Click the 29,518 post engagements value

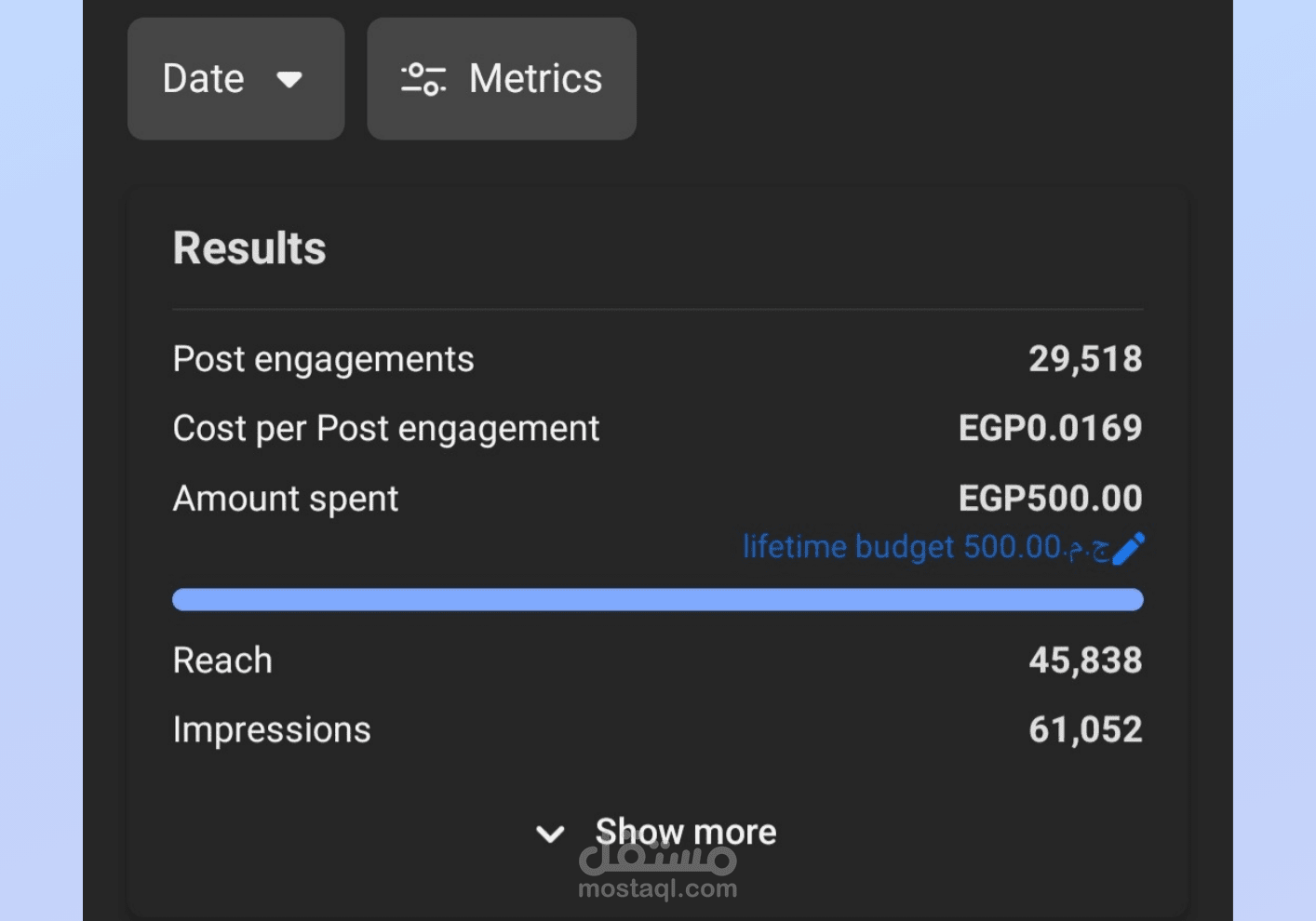1084,359
